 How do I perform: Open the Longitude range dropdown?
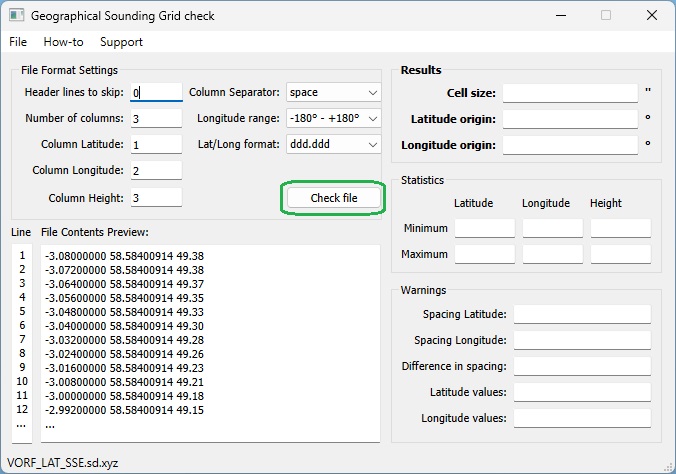click(333, 119)
